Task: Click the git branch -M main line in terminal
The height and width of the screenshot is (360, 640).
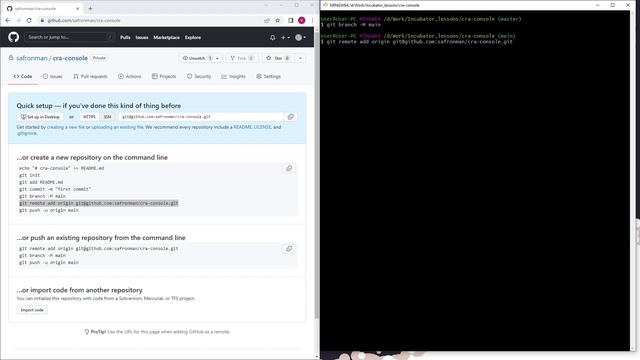Action: coord(353,24)
